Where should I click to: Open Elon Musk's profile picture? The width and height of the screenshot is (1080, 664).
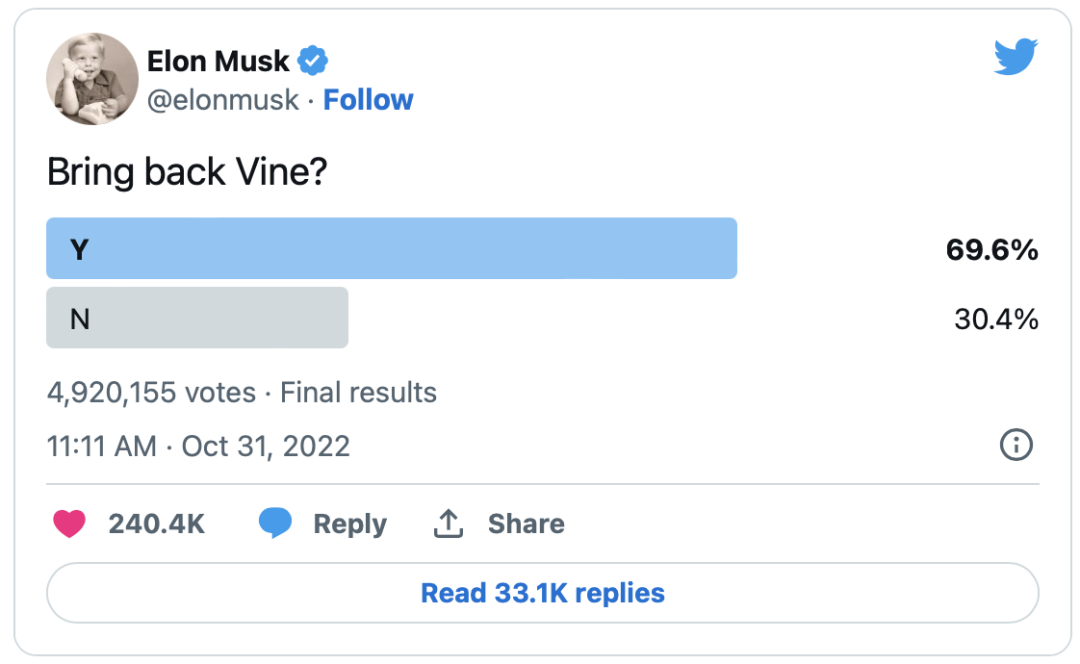click(x=92, y=79)
